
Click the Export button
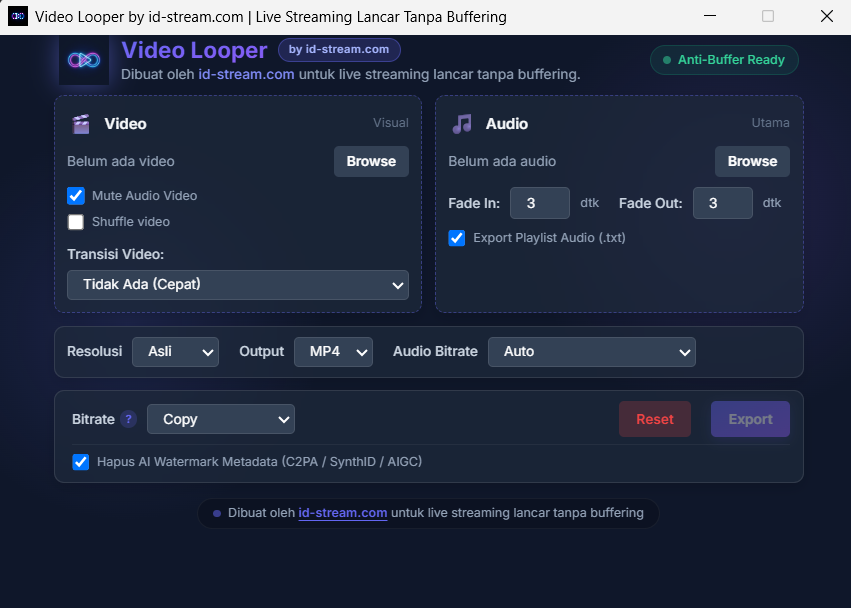point(751,419)
